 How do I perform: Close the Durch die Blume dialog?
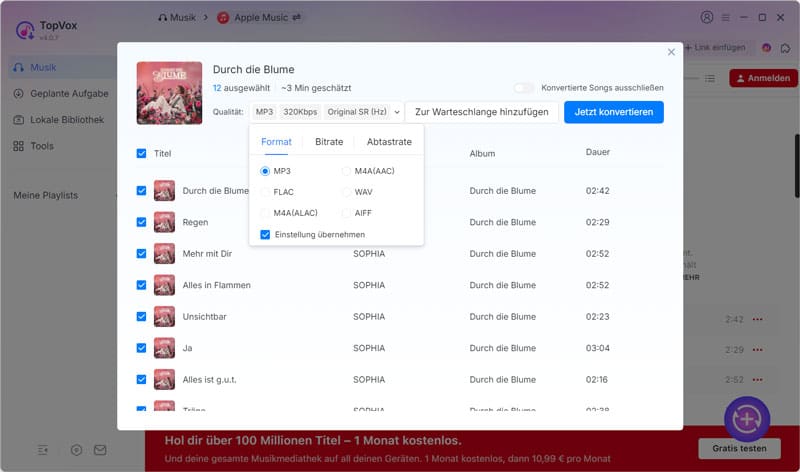pos(671,52)
